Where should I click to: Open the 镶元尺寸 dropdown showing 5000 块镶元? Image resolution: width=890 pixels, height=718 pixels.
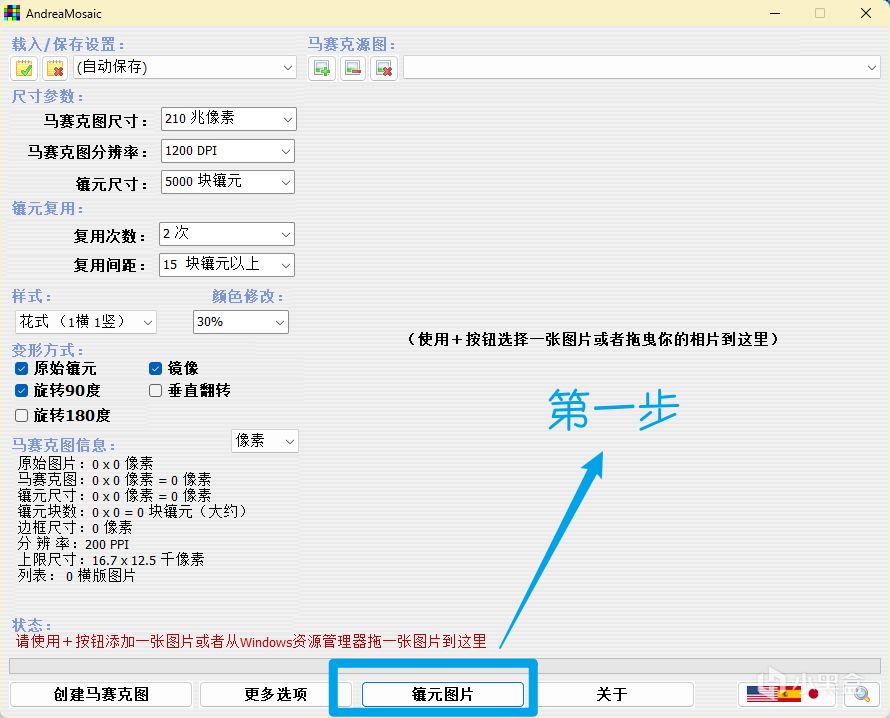228,182
